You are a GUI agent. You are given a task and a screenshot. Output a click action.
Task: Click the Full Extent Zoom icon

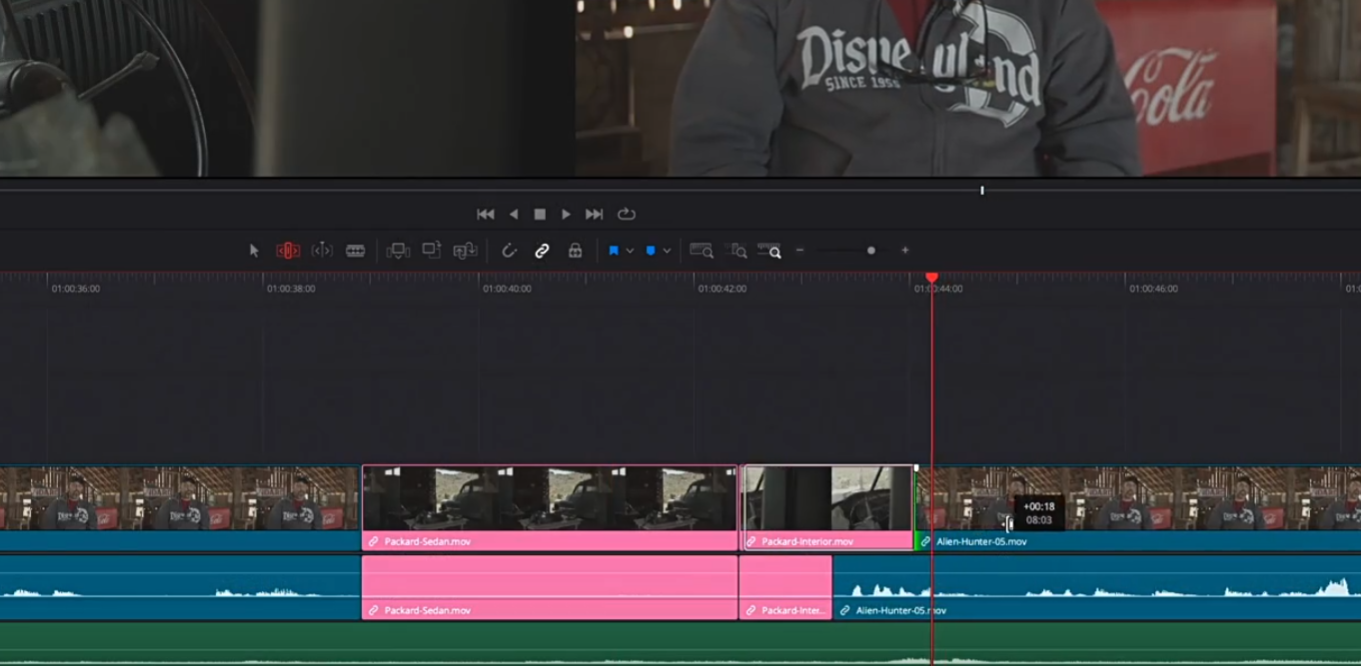point(702,251)
